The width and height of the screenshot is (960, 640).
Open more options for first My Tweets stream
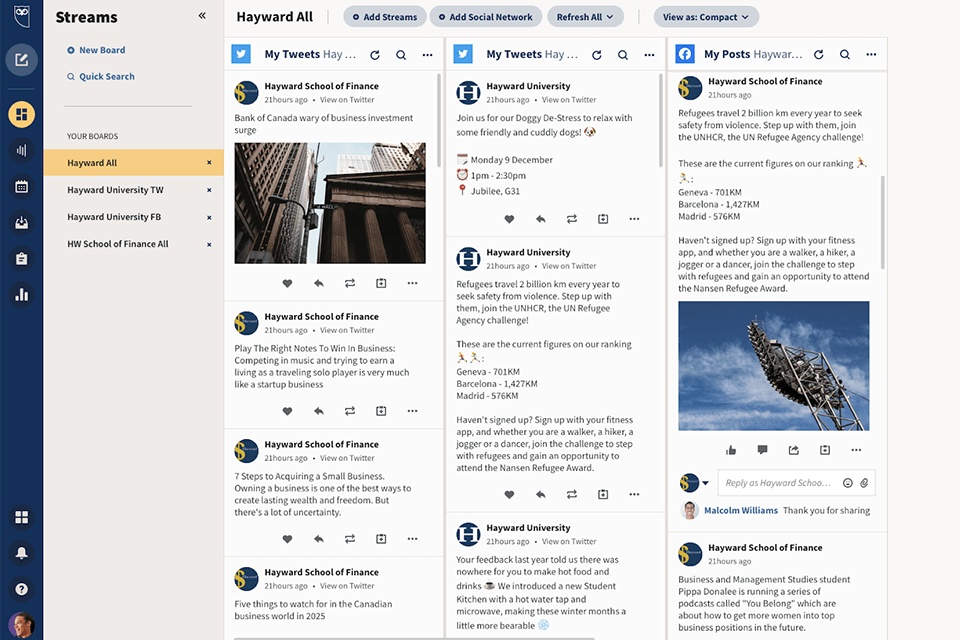click(427, 55)
